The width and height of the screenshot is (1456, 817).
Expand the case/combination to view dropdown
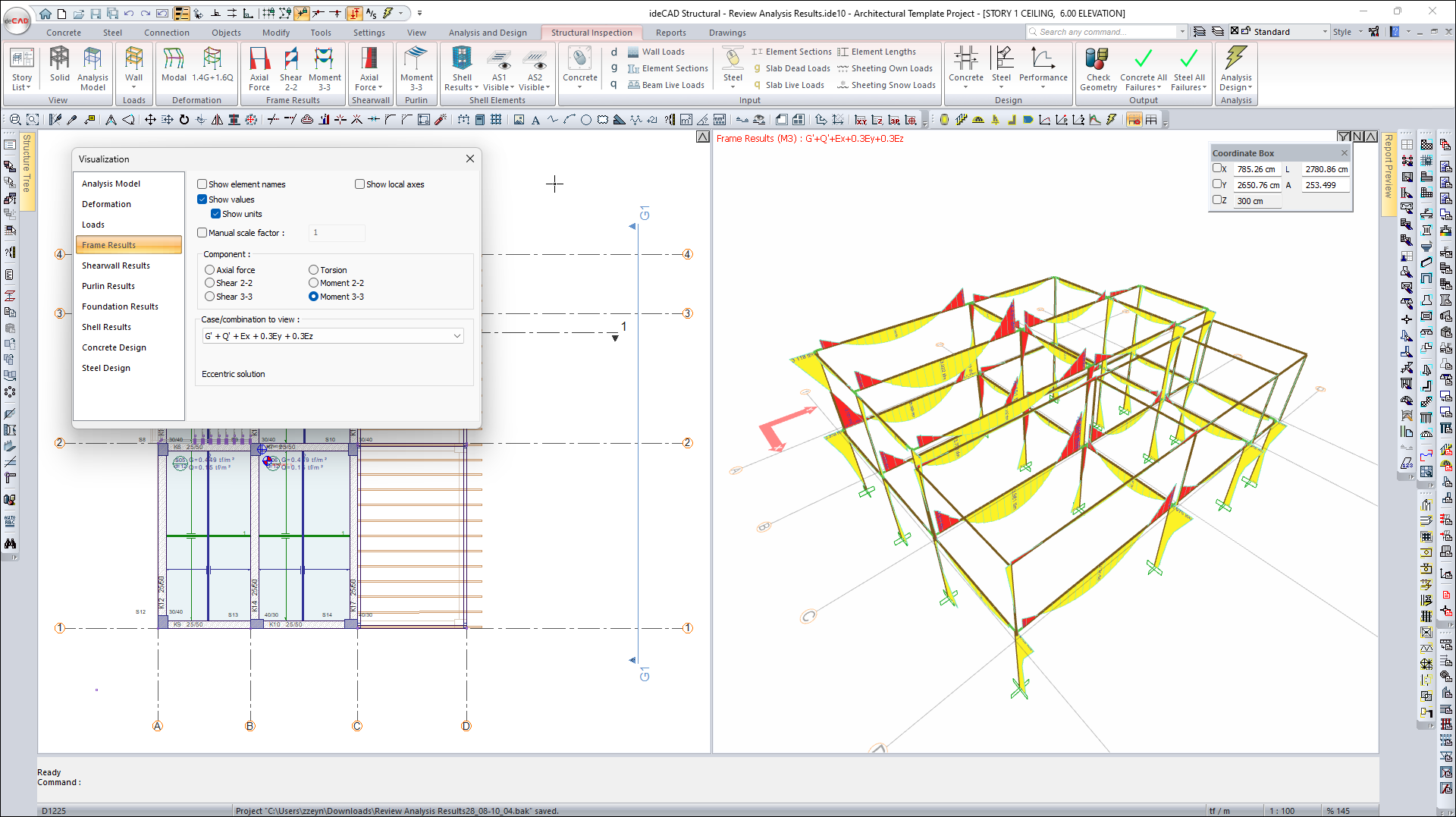tap(457, 336)
